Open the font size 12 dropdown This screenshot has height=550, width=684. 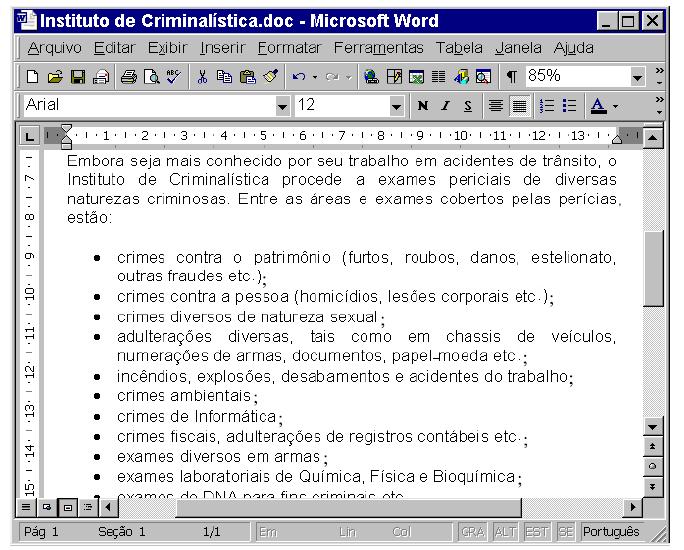tap(396, 106)
